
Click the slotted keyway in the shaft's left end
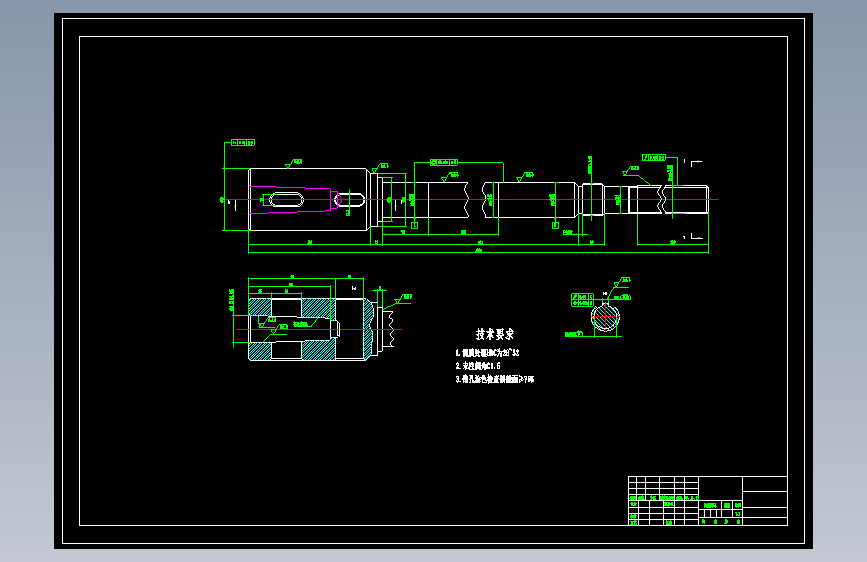click(286, 200)
